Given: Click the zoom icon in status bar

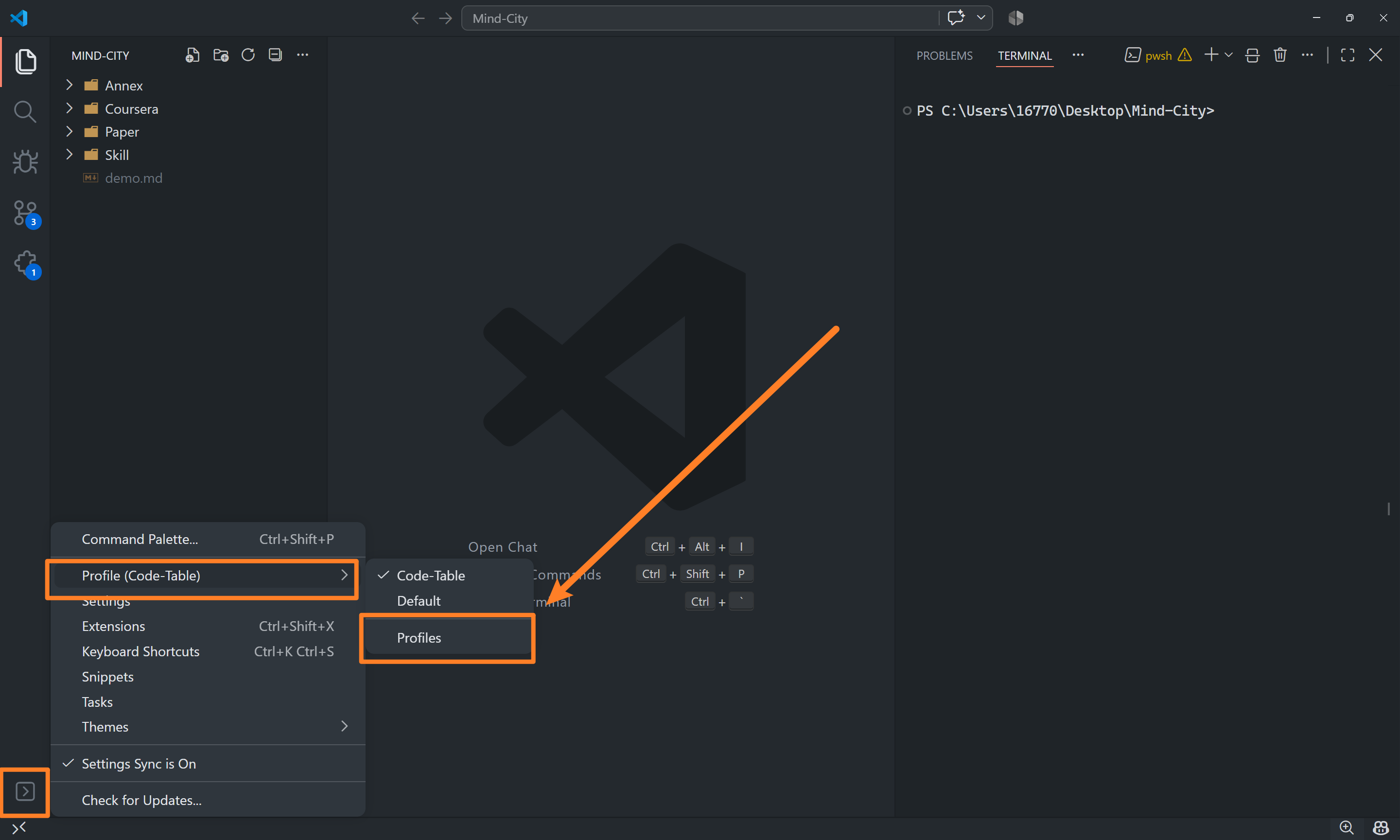Looking at the screenshot, I should point(1347,828).
